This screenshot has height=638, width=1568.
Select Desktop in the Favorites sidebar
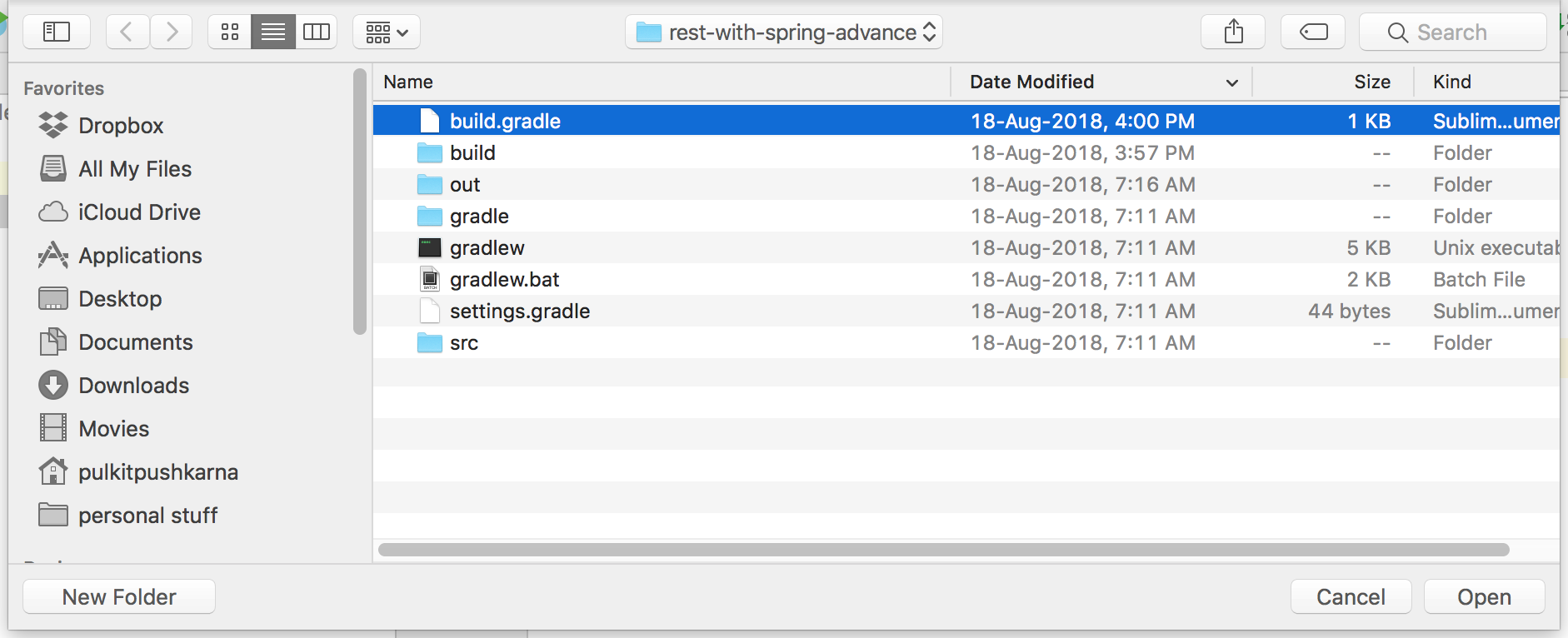pyautogui.click(x=100, y=298)
